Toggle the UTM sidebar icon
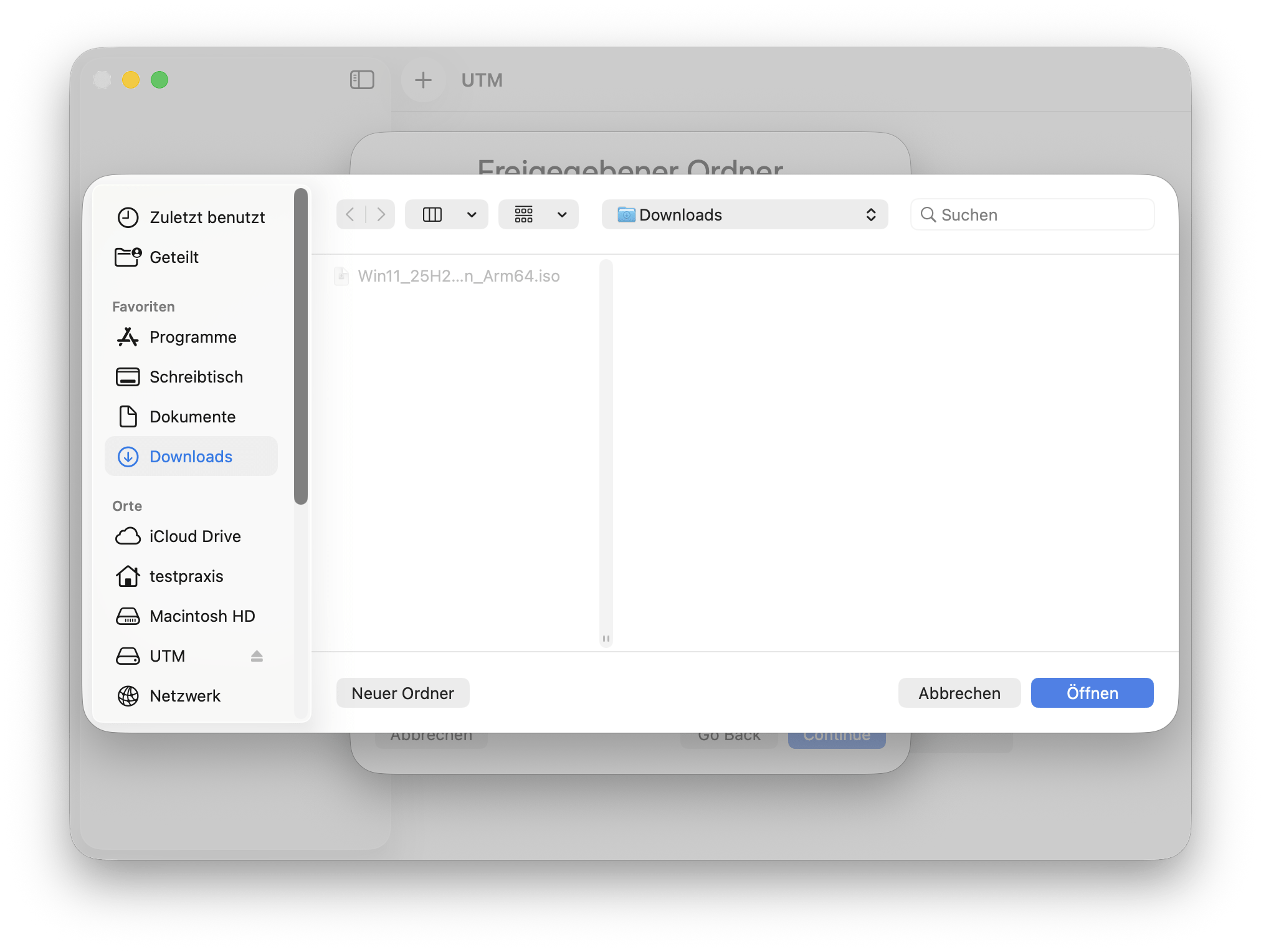The image size is (1261, 952). point(362,80)
